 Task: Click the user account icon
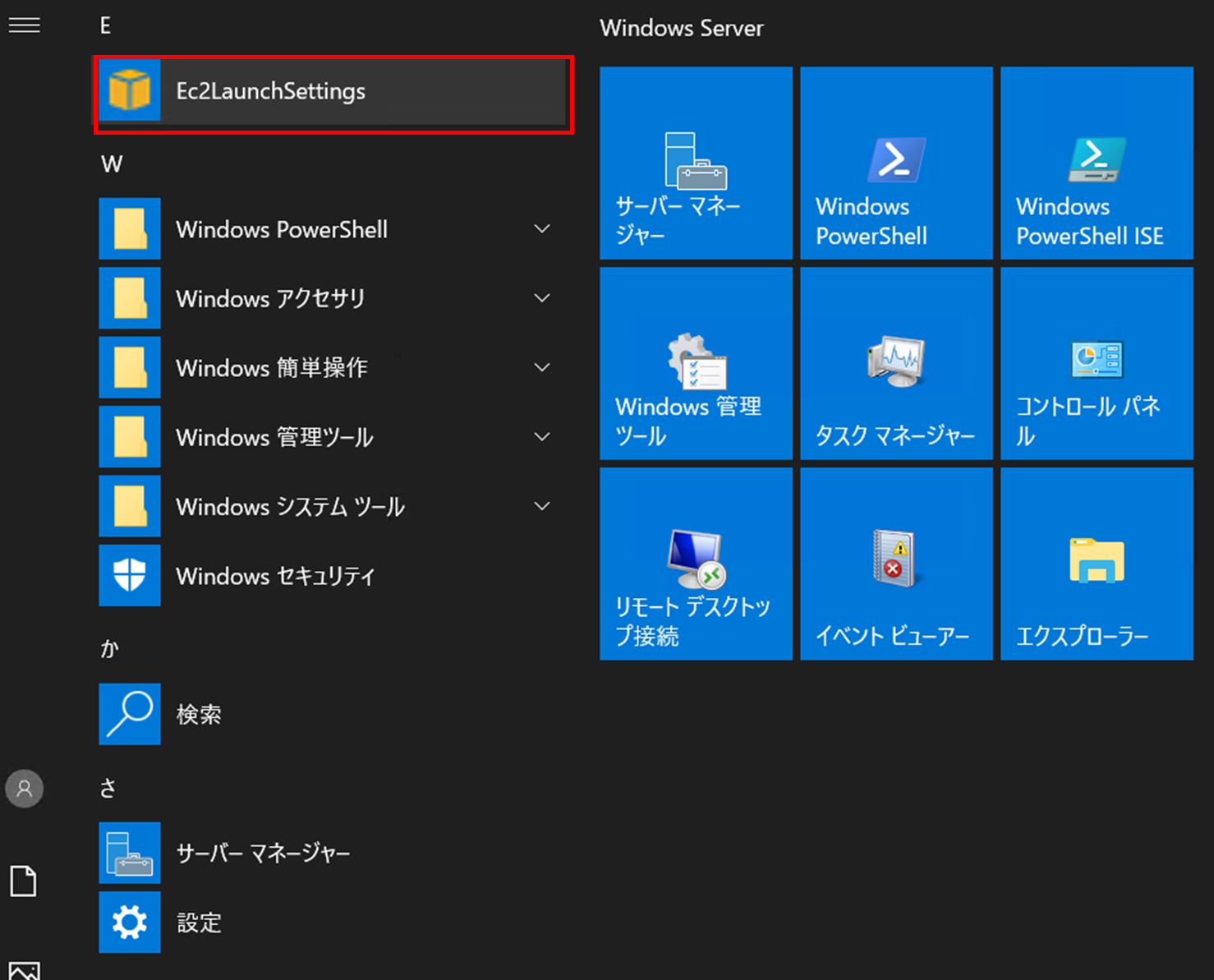(25, 789)
